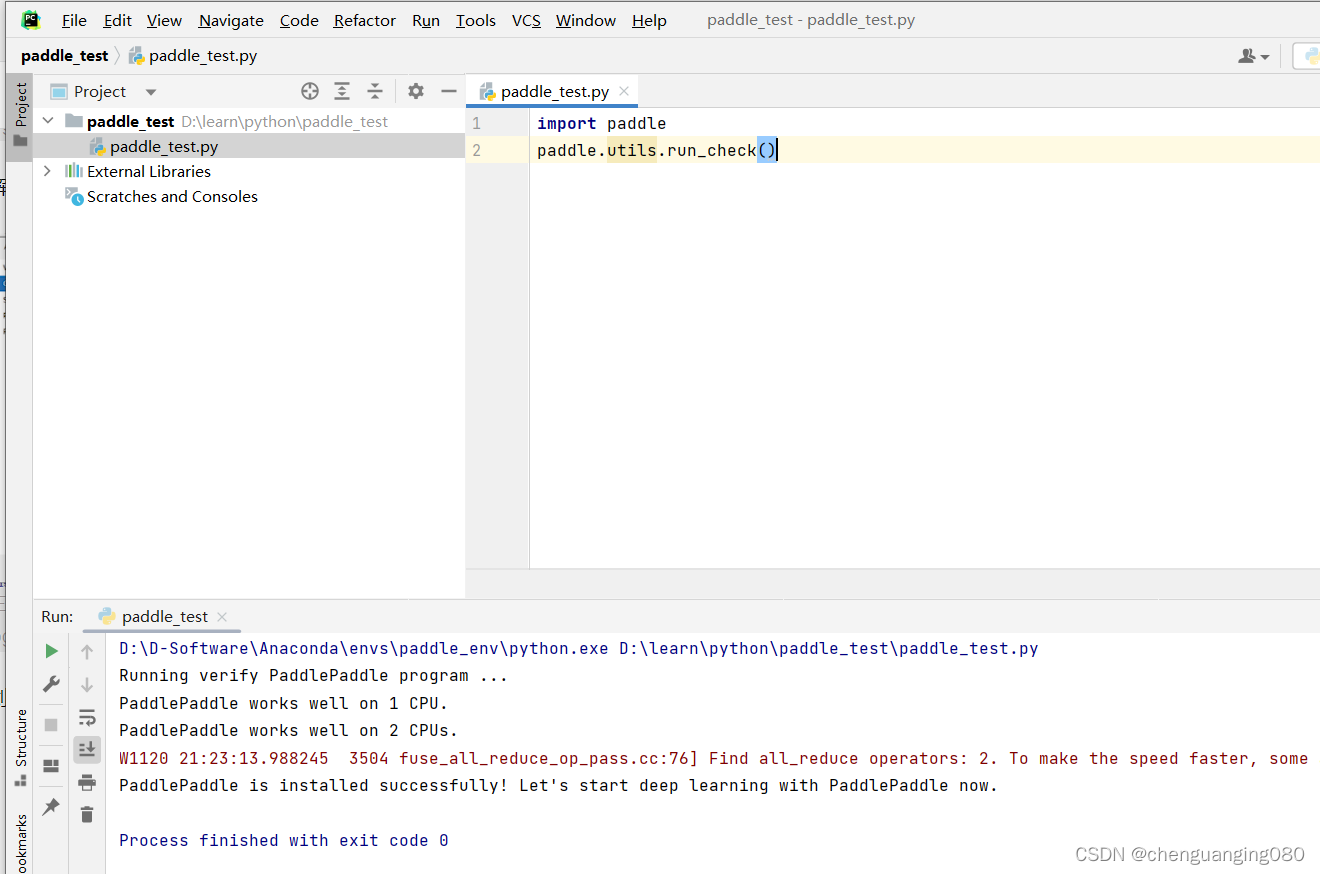Click line number 2 in the gutter
This screenshot has height=874, width=1320.
point(477,151)
